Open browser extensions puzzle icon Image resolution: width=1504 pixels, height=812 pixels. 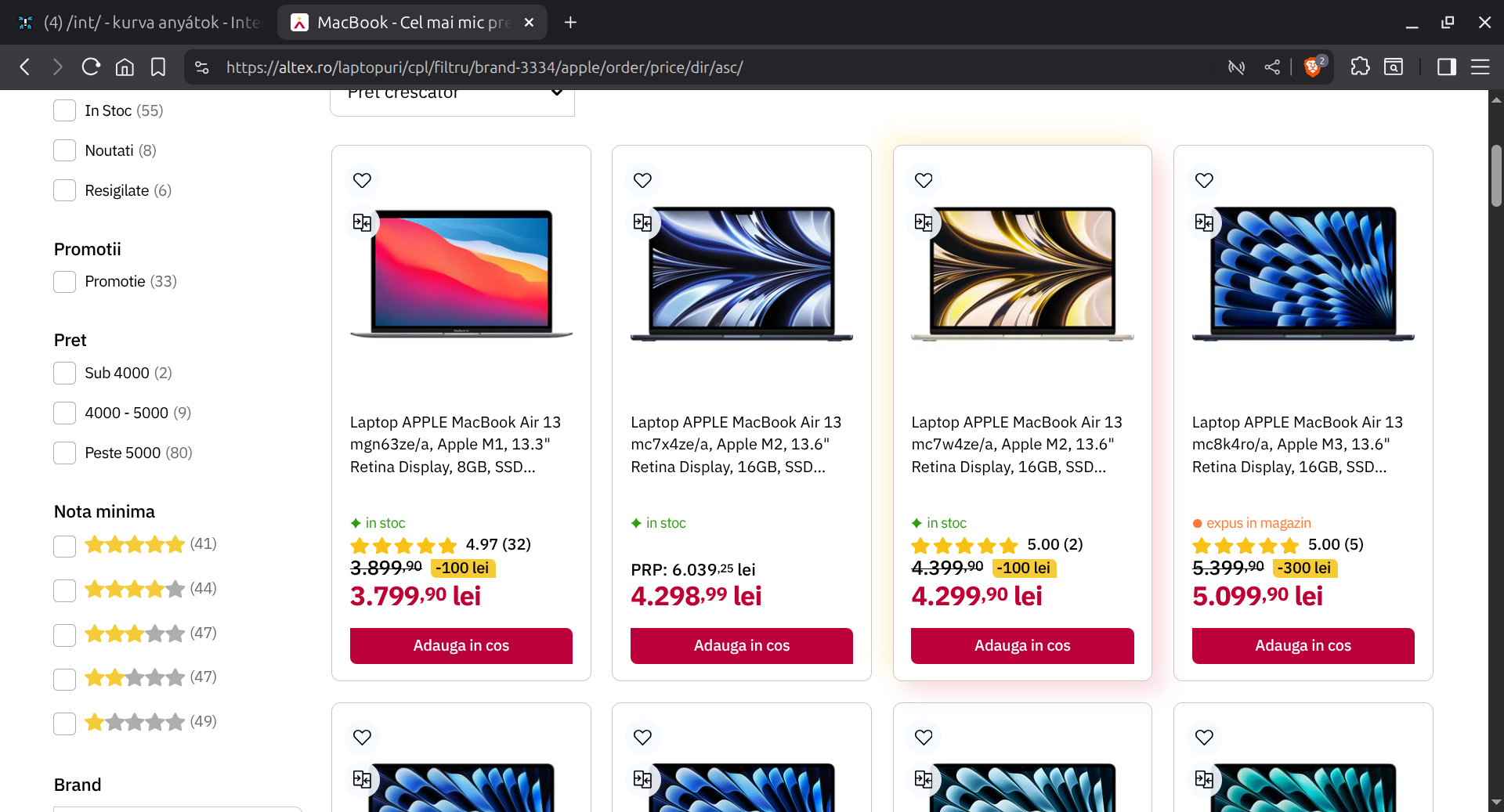coord(1360,67)
